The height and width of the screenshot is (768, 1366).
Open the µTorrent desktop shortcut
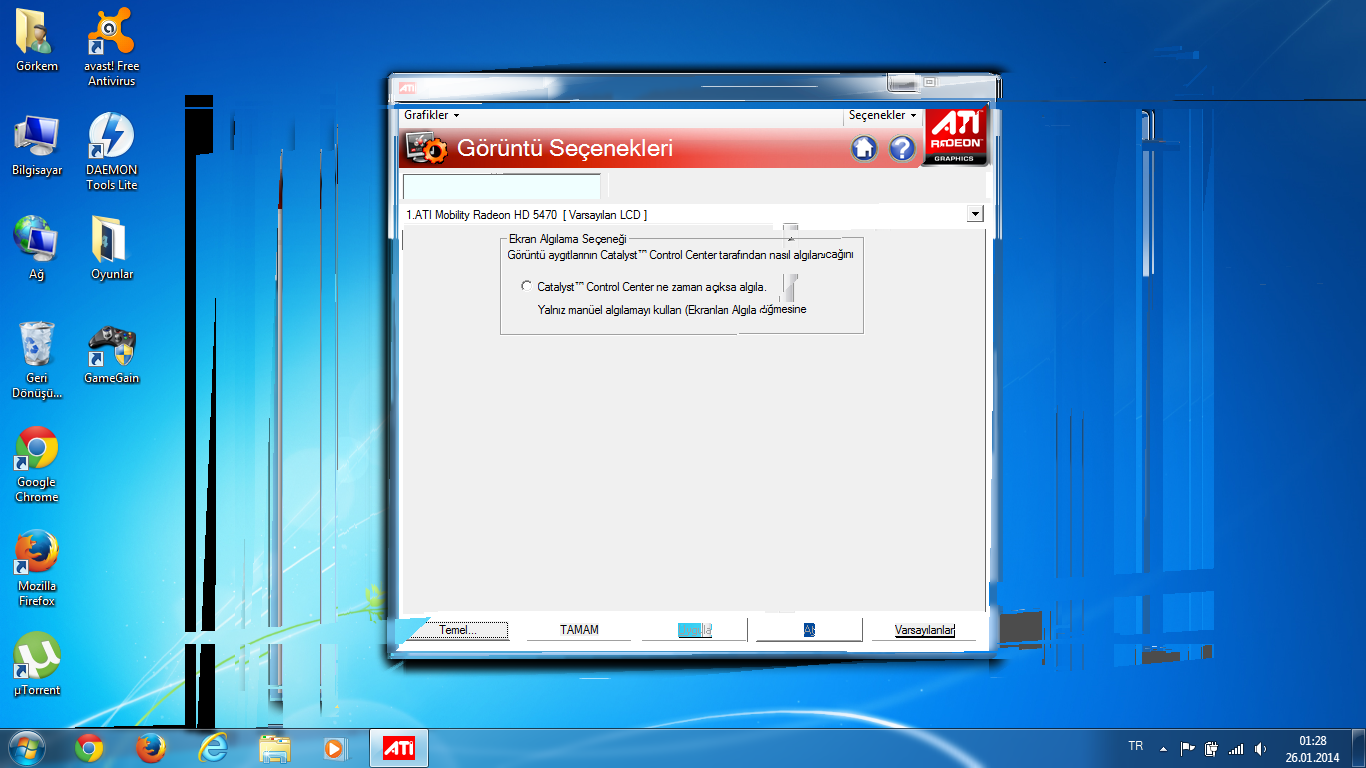pyautogui.click(x=37, y=665)
